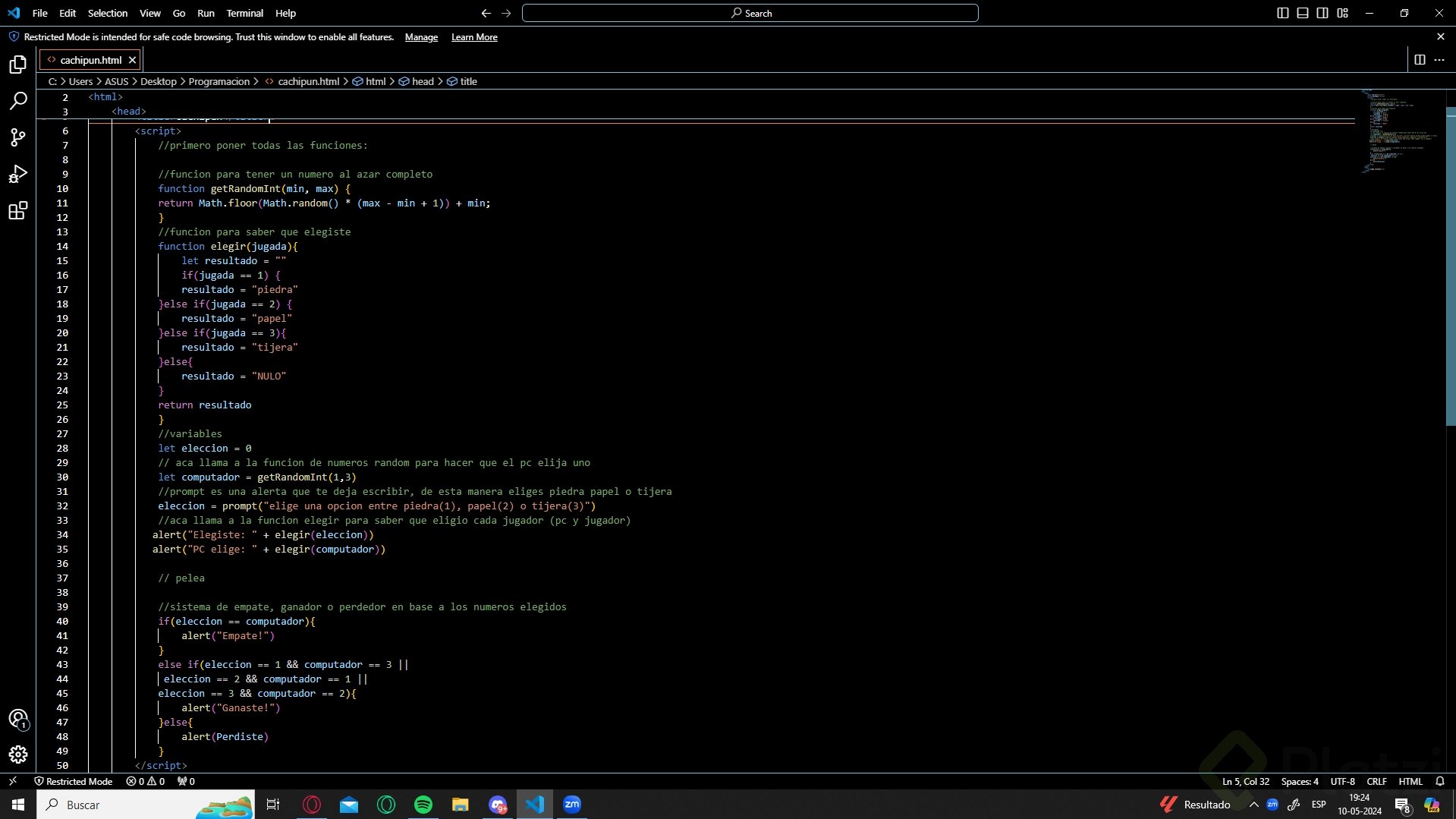Open the Extensions view
Viewport: 1456px width, 819px height.
[x=18, y=210]
